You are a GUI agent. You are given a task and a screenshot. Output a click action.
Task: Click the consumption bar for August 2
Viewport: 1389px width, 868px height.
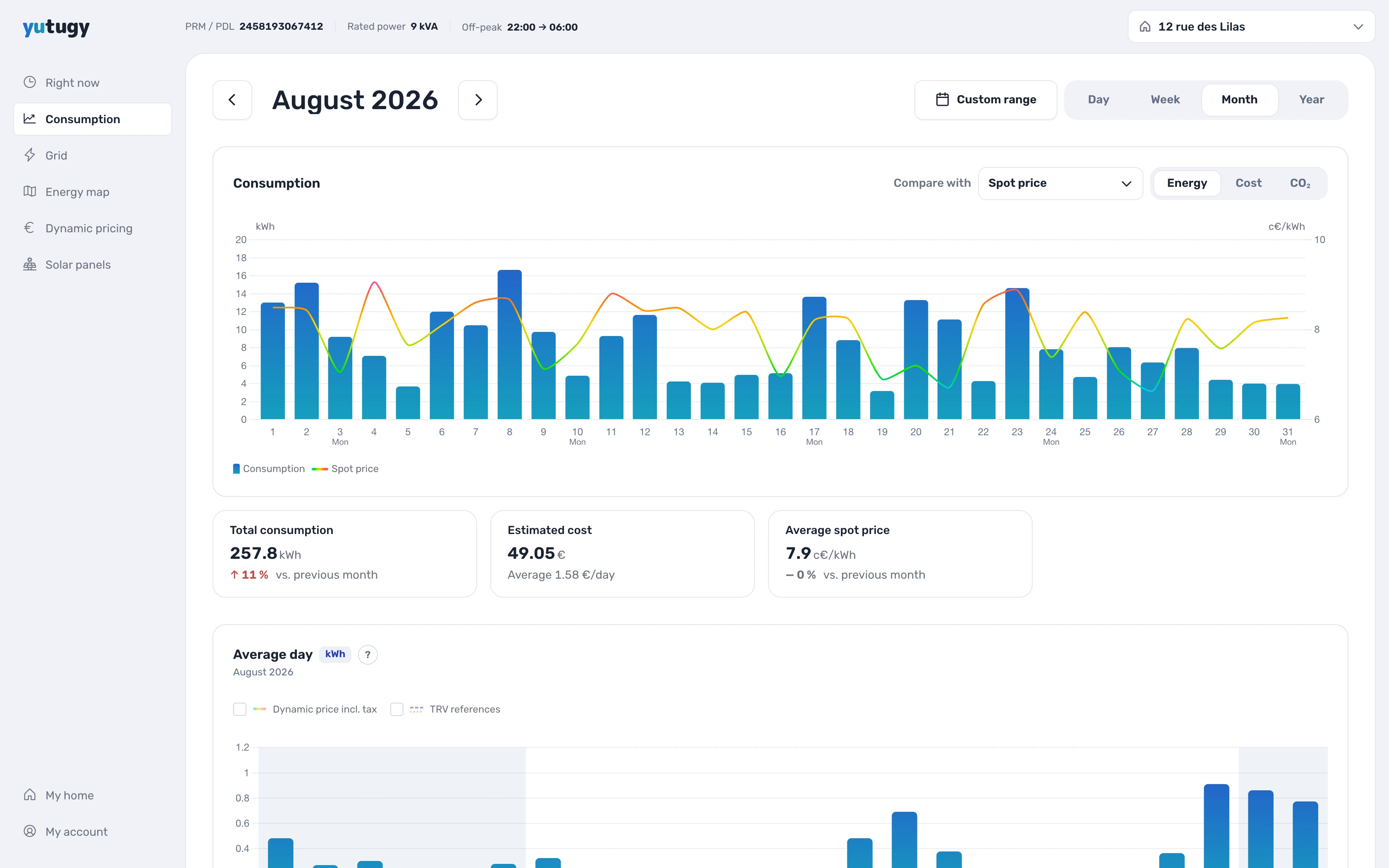[x=306, y=351]
